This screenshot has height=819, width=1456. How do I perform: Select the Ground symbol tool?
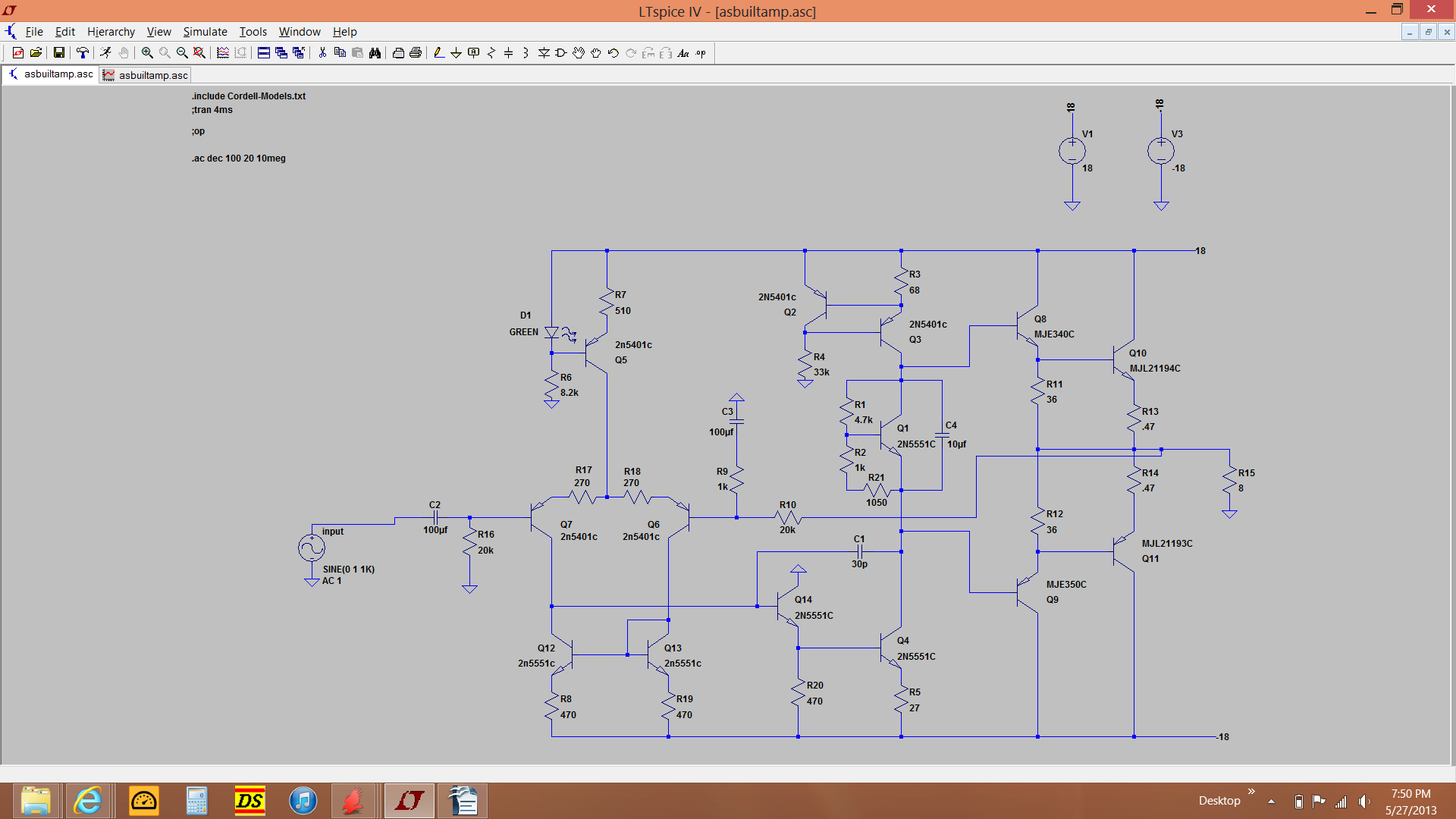[x=456, y=52]
